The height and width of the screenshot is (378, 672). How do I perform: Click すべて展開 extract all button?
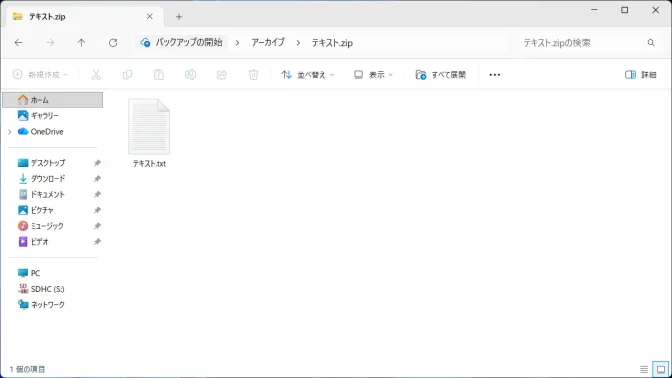(x=441, y=75)
